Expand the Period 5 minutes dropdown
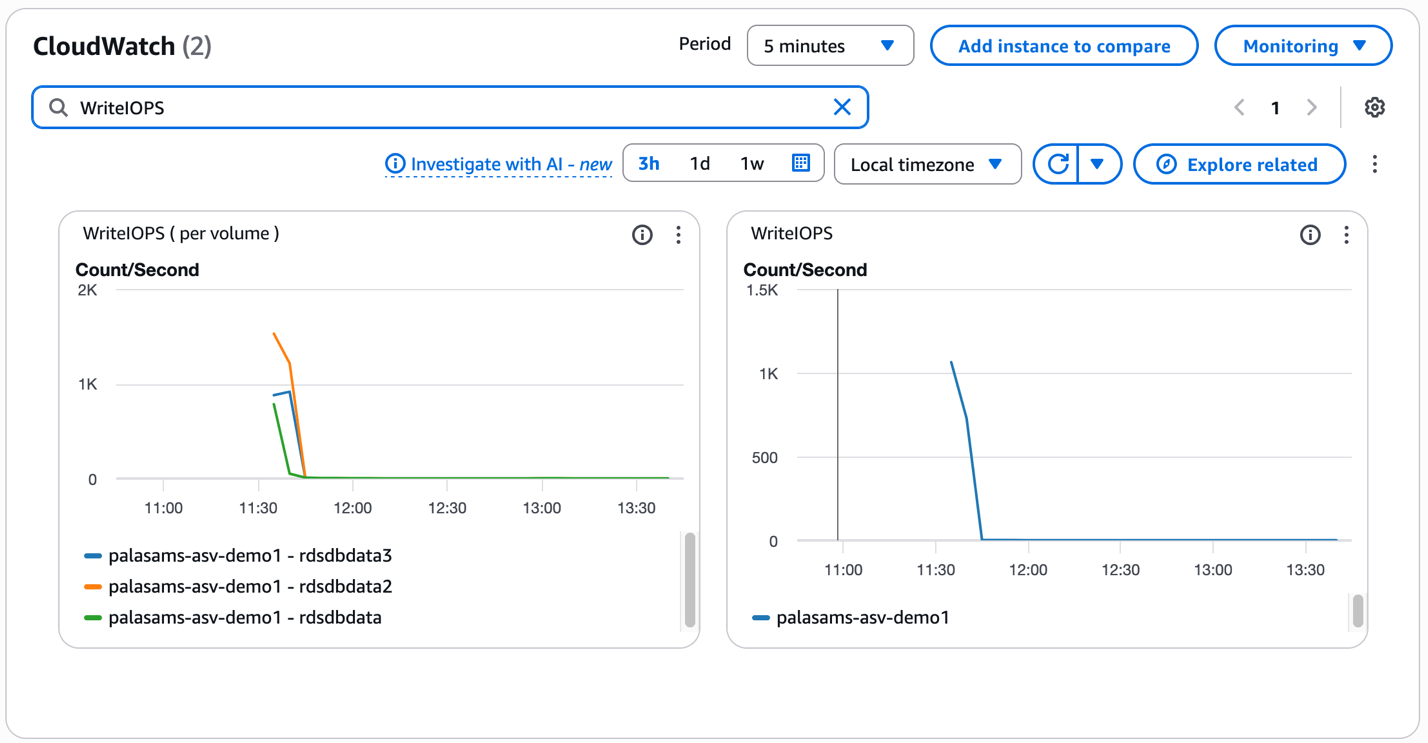Screen dimensions: 1428x743 coord(830,46)
